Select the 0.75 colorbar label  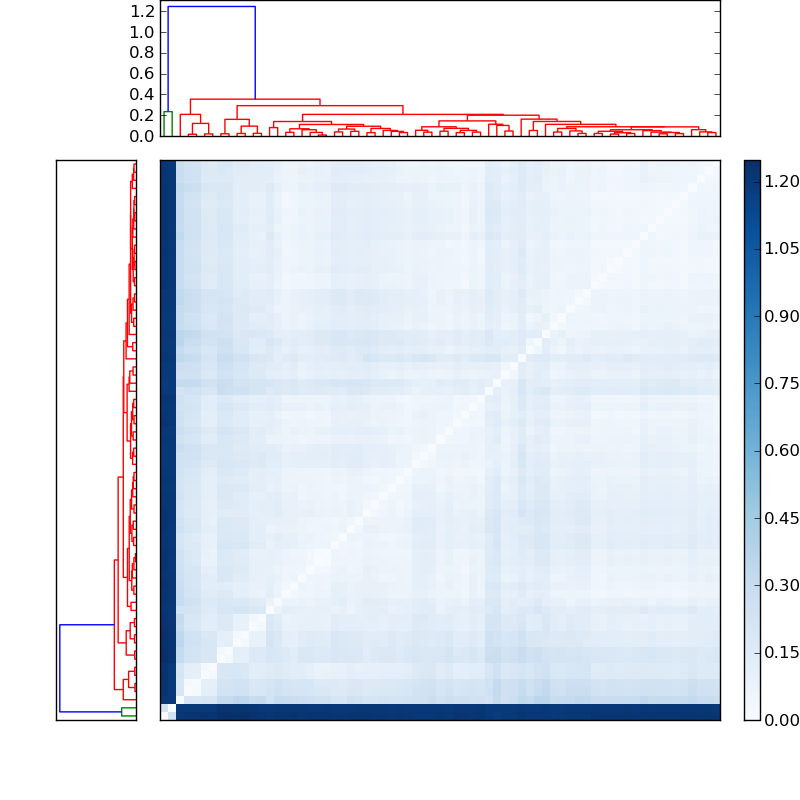tap(782, 383)
